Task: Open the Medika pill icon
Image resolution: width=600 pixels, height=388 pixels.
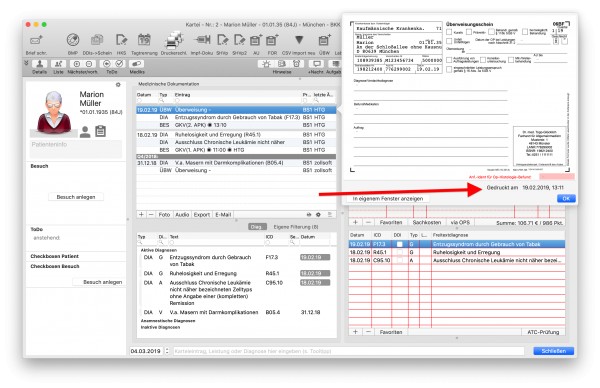Action: pos(137,64)
